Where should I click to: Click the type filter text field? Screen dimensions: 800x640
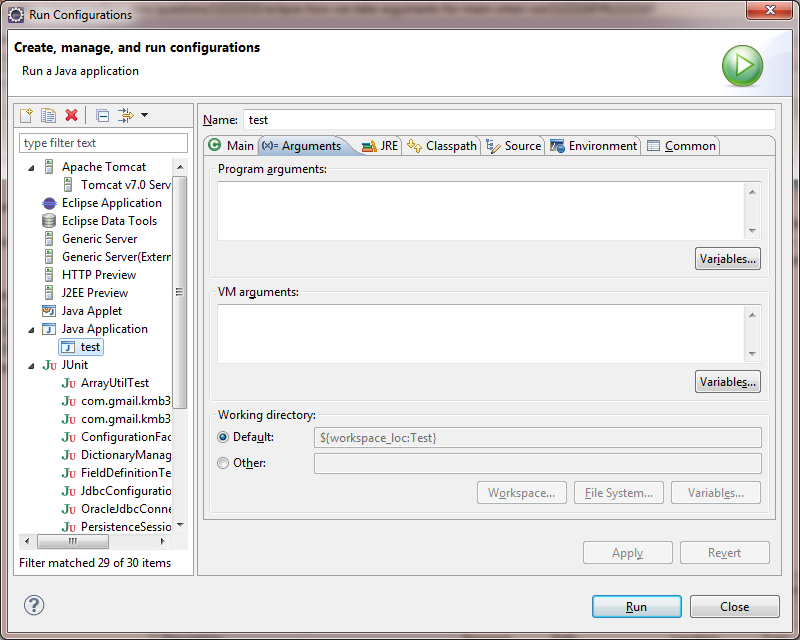pos(104,143)
